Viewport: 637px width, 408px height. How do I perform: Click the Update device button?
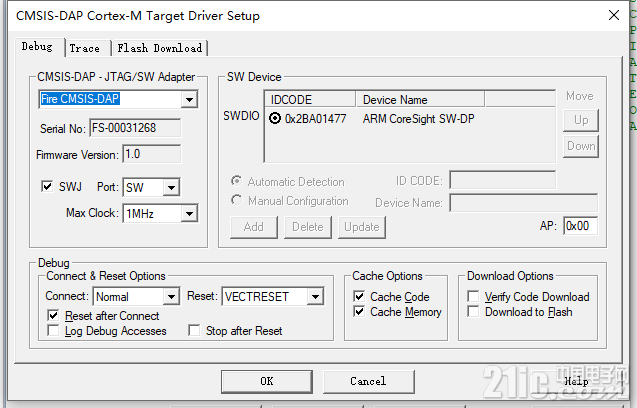click(362, 227)
